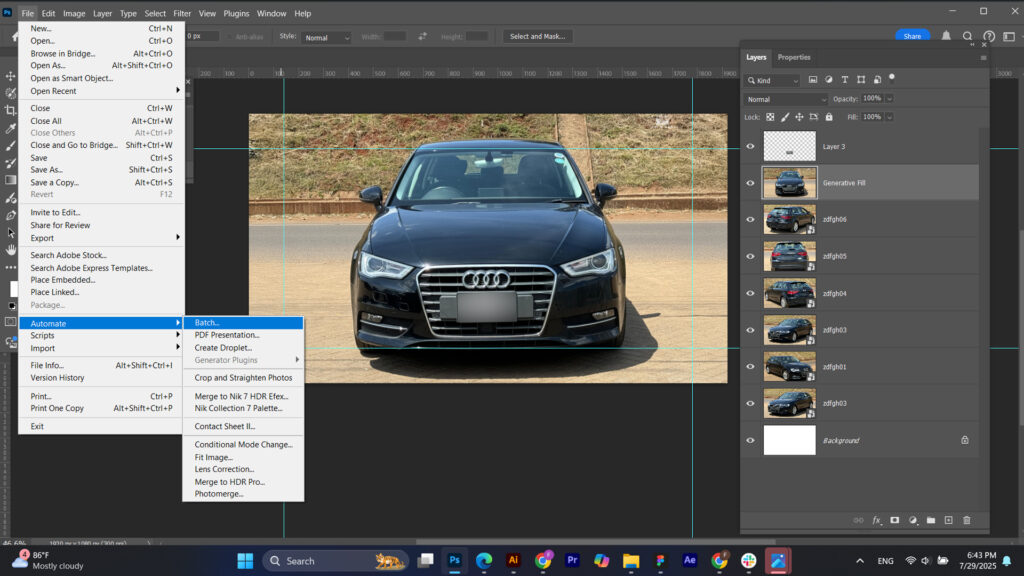
Task: Select the Gradient tool
Action: pos(10,180)
